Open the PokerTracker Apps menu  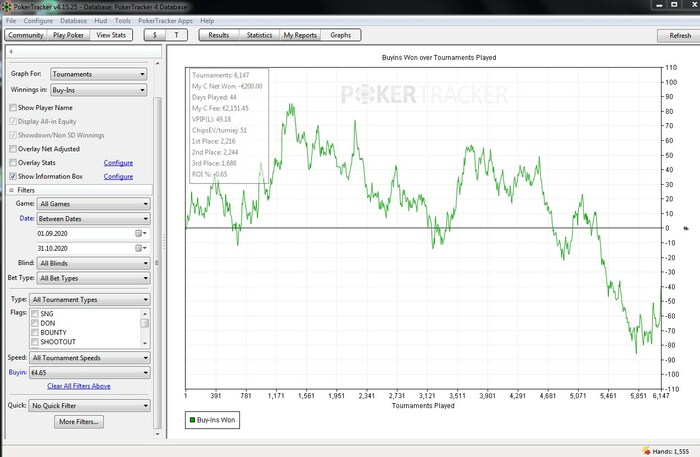point(165,21)
